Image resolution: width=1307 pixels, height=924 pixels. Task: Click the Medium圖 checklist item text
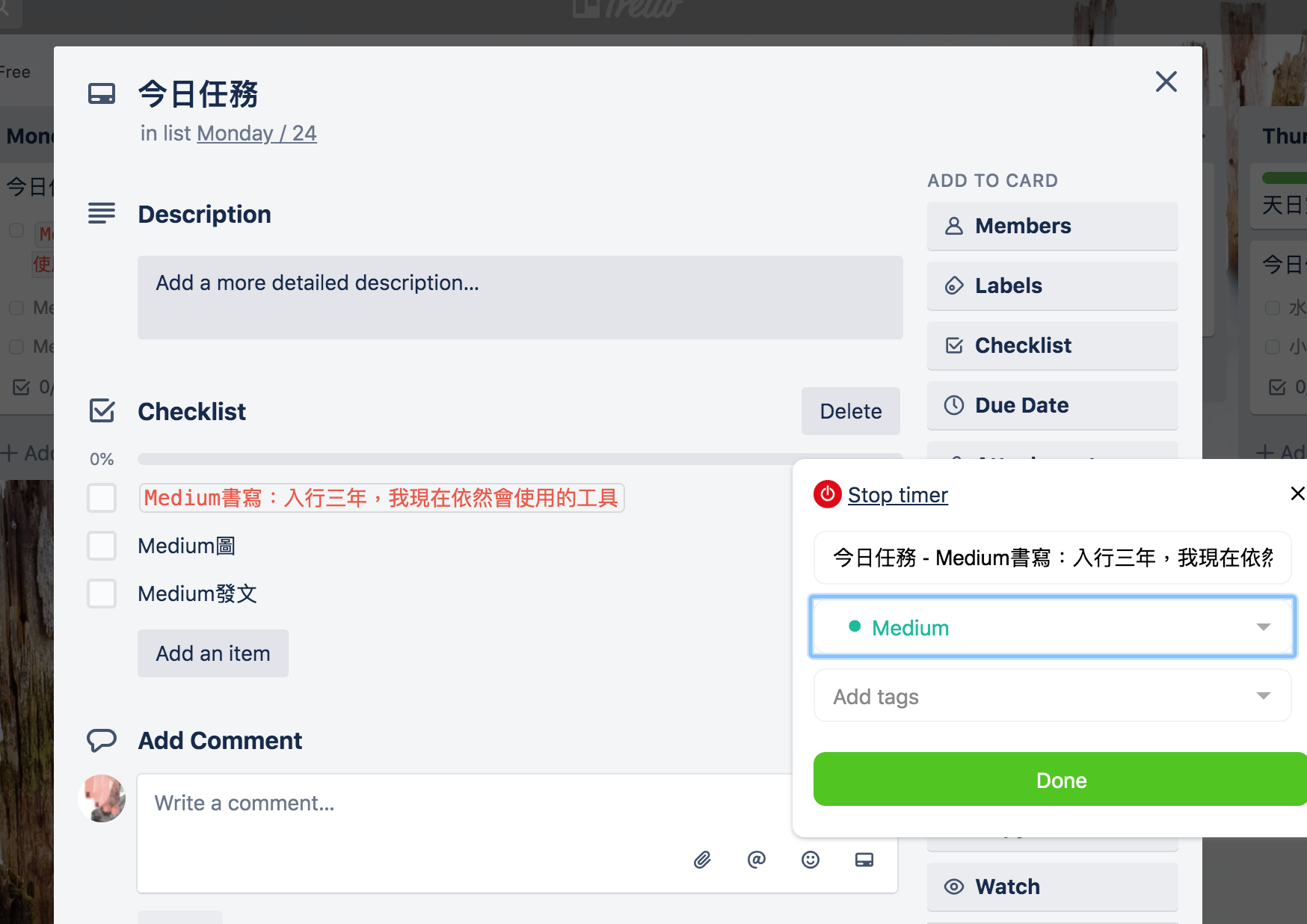(187, 546)
